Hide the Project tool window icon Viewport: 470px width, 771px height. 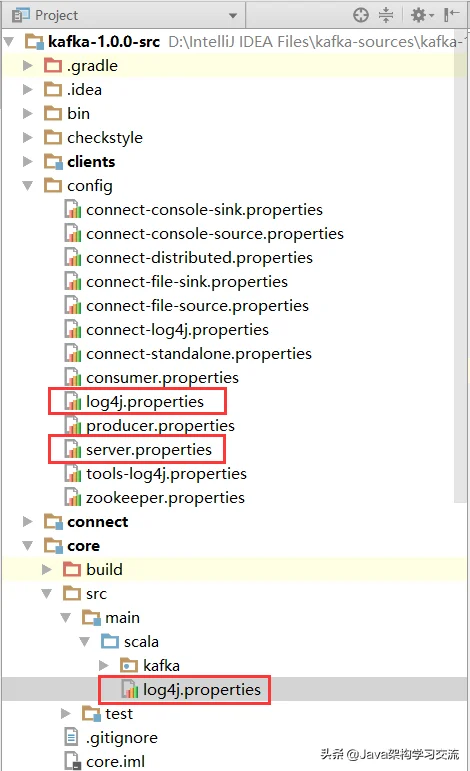tap(451, 15)
